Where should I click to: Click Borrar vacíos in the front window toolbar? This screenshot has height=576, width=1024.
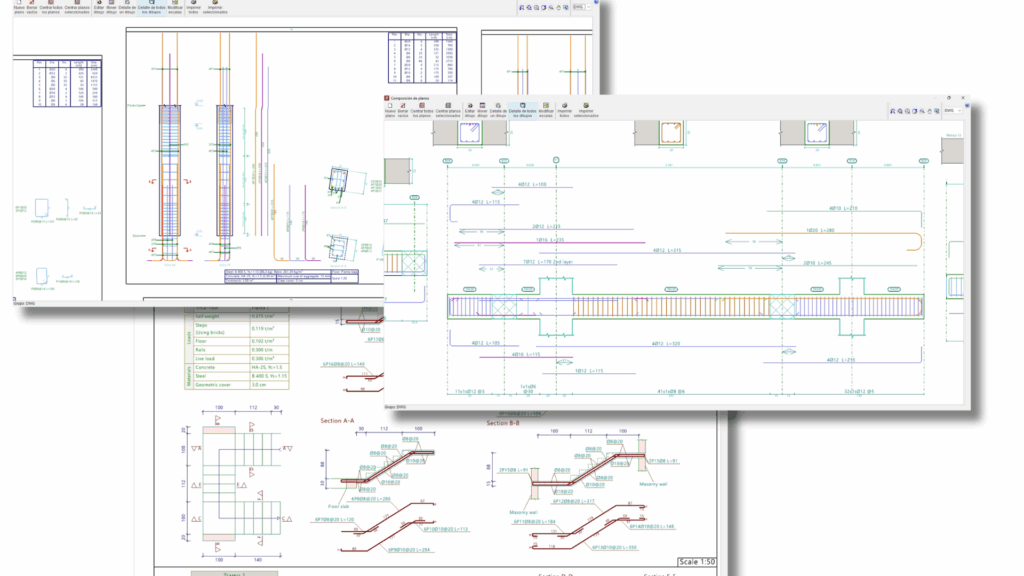point(403,110)
